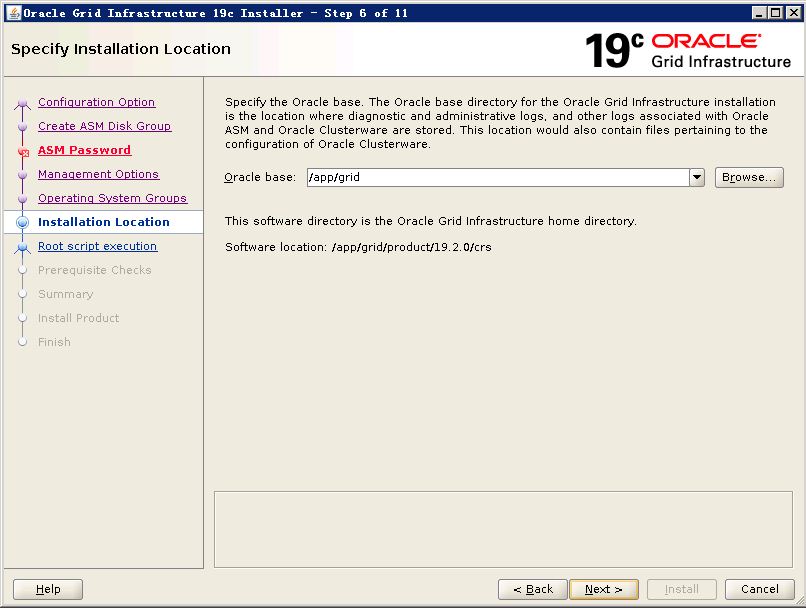
Task: Click the Root script execution step marker
Action: pos(22,247)
